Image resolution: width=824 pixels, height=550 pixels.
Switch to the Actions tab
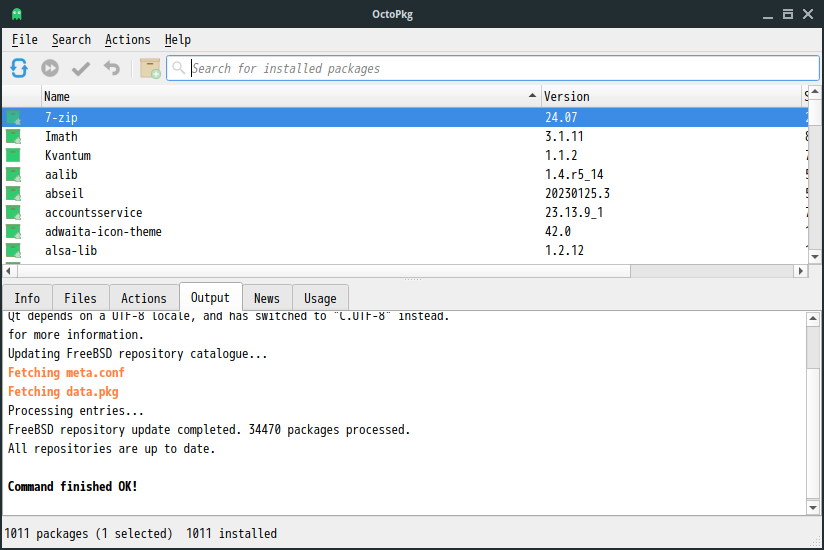click(x=144, y=298)
